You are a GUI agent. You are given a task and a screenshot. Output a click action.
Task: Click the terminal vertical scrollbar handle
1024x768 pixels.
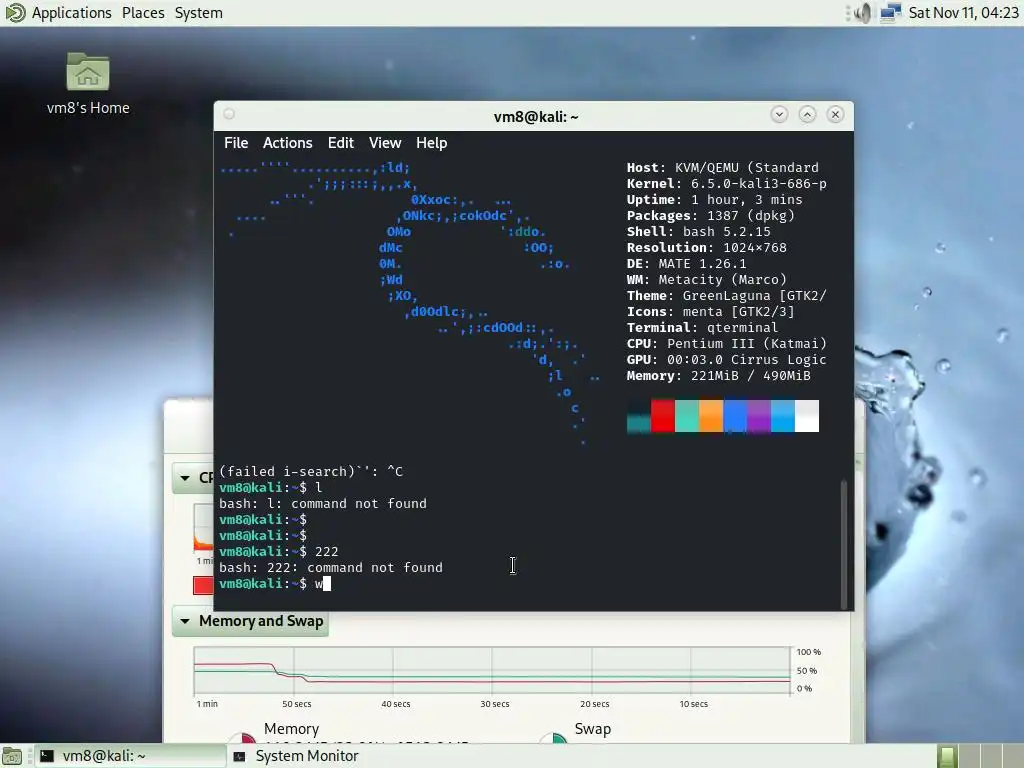[844, 544]
